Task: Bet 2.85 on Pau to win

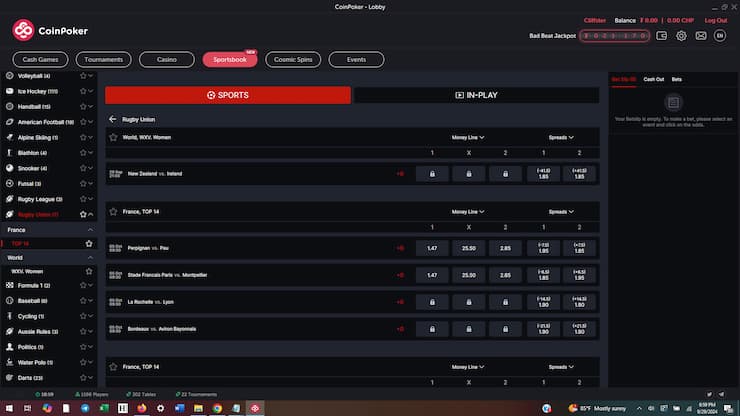Action: click(x=505, y=248)
